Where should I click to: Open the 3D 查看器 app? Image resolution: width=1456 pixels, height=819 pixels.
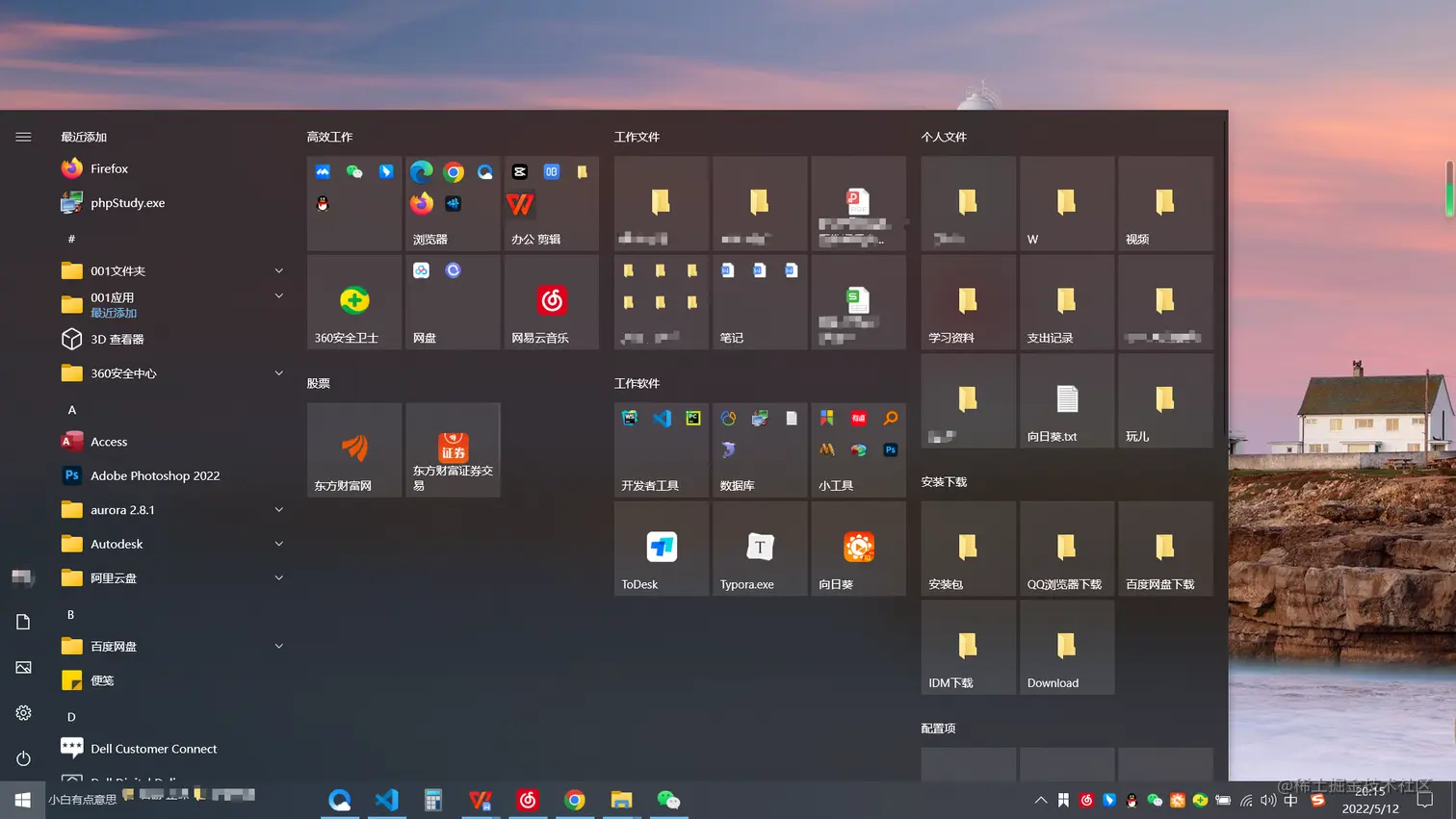173,339
